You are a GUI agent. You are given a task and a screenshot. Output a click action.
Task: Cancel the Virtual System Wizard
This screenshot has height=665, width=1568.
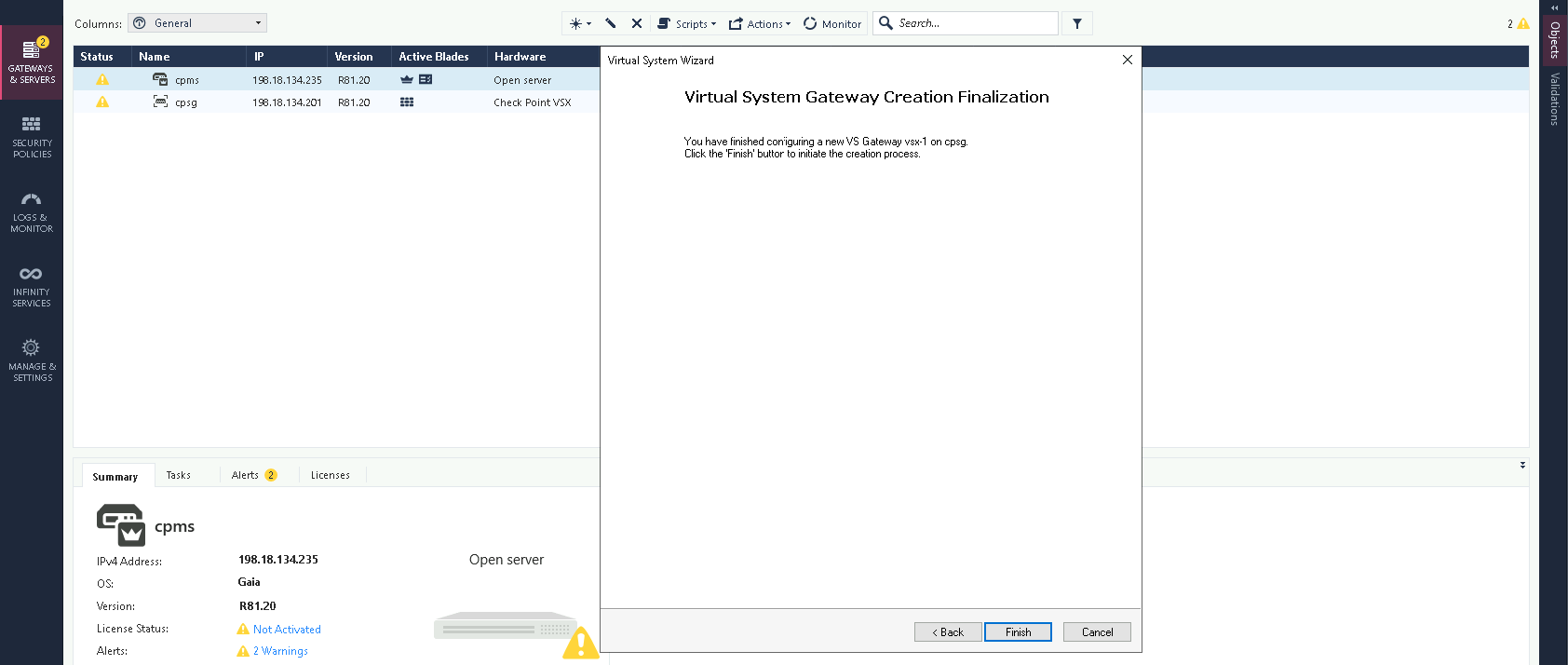[1097, 631]
